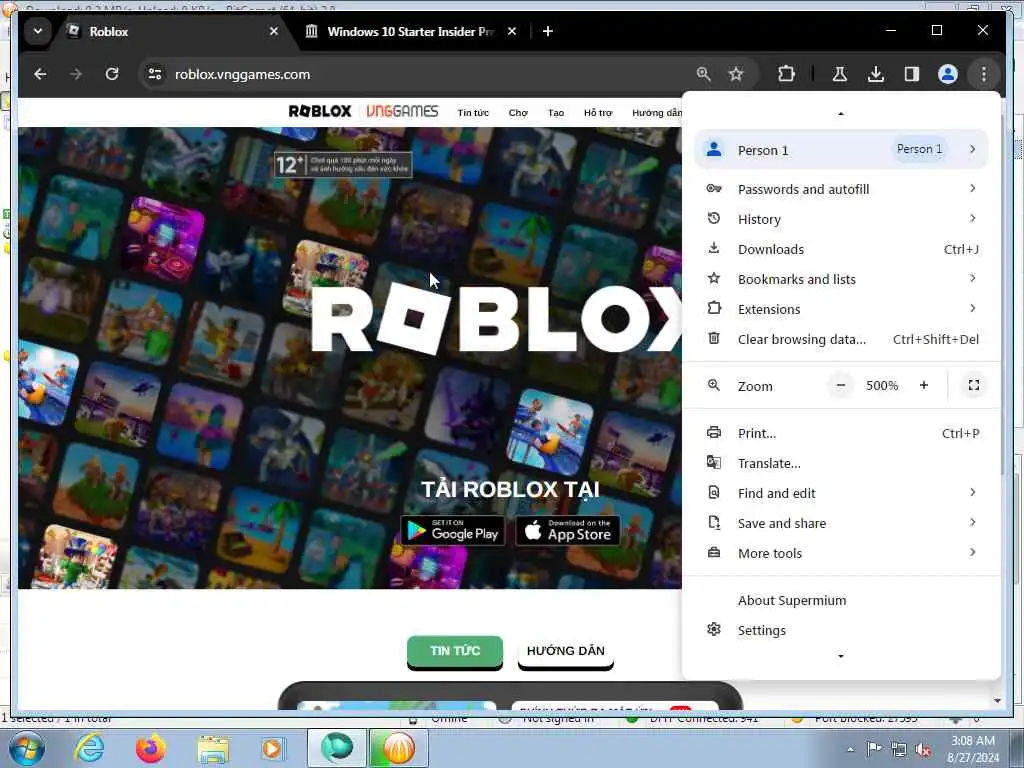
Task: Reload the Roblox page
Action: [112, 74]
